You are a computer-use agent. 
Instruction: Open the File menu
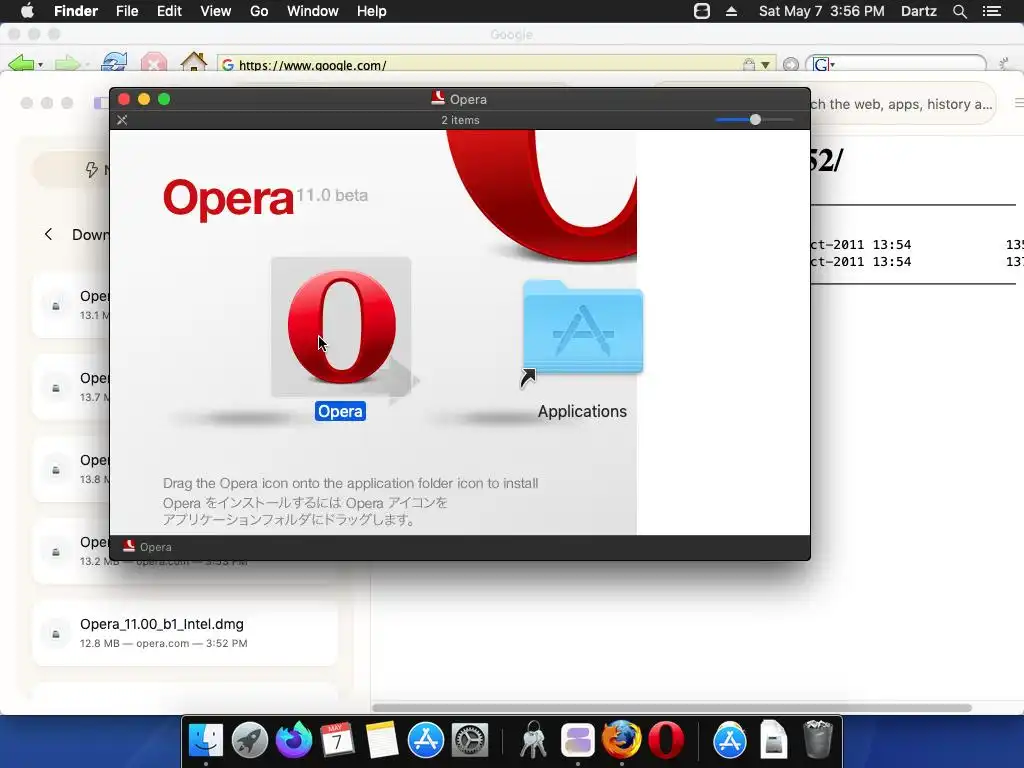[x=127, y=11]
